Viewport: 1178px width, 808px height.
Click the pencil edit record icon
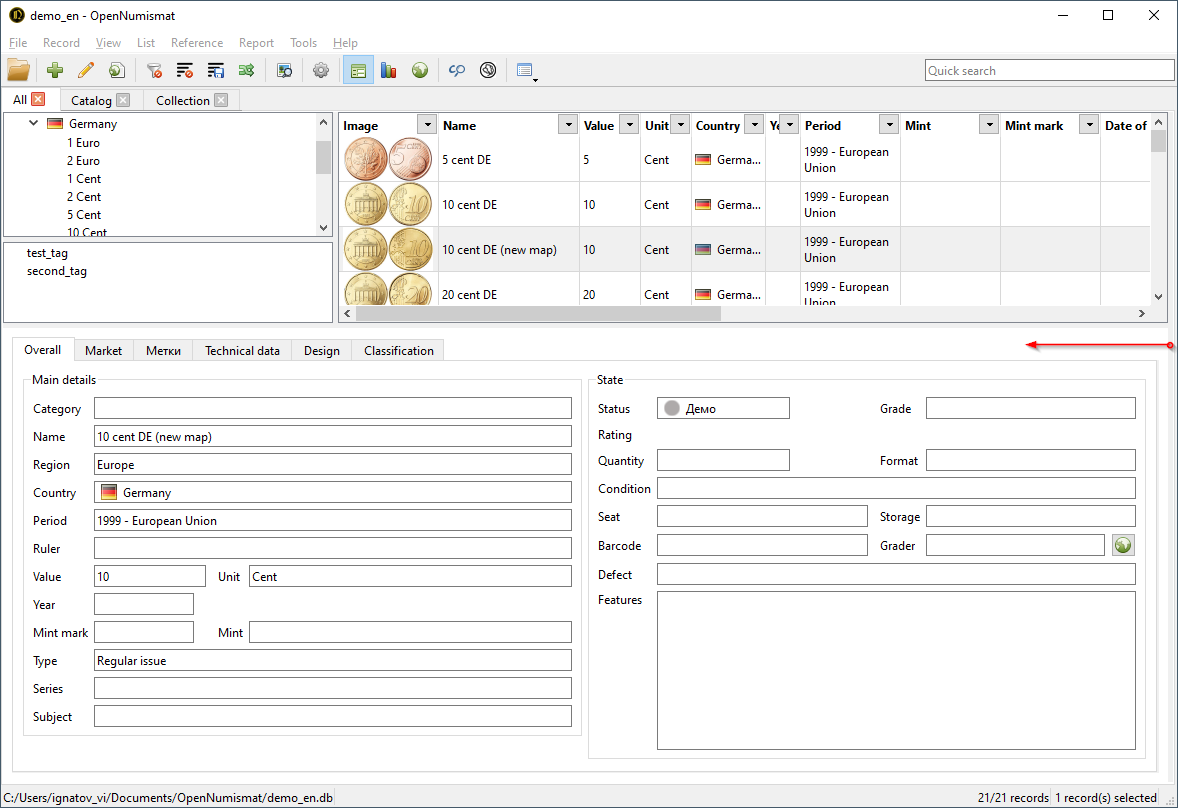click(x=86, y=70)
